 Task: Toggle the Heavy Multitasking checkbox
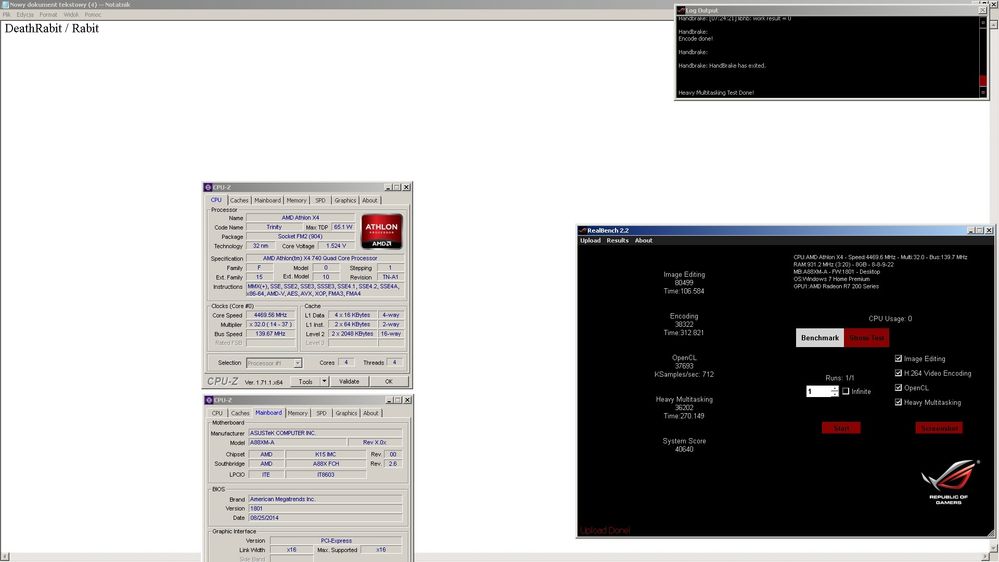click(898, 403)
